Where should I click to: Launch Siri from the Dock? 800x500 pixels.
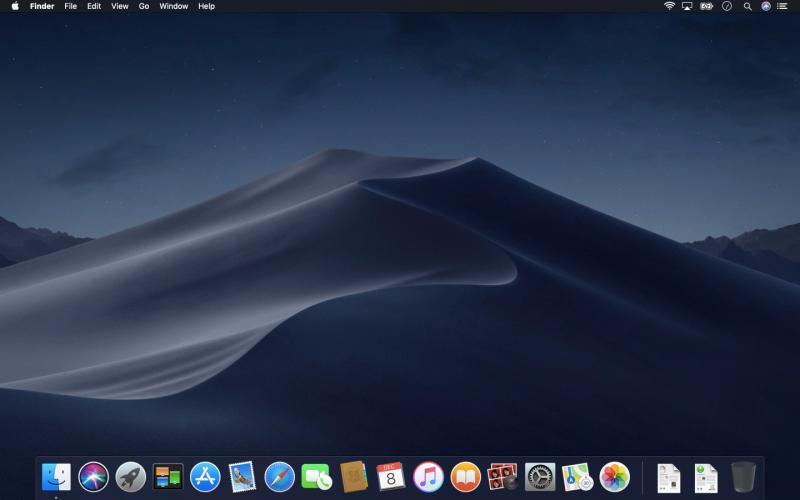click(93, 477)
